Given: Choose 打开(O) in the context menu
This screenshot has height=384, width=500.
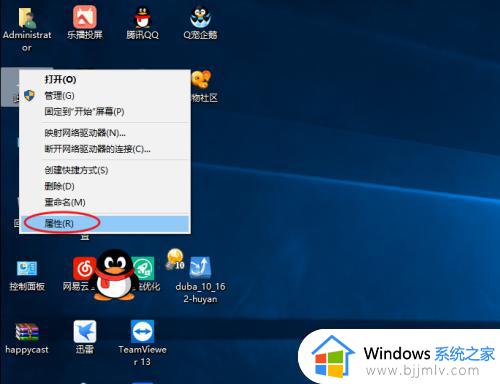Looking at the screenshot, I should pyautogui.click(x=105, y=79).
